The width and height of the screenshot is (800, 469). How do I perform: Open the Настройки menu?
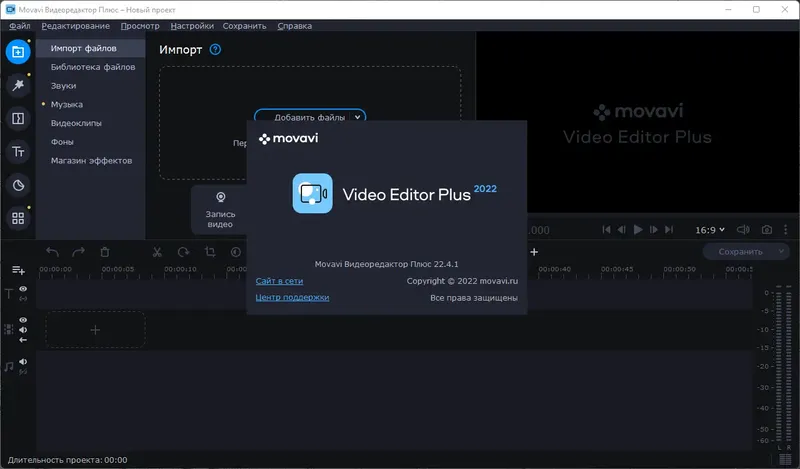pyautogui.click(x=192, y=26)
